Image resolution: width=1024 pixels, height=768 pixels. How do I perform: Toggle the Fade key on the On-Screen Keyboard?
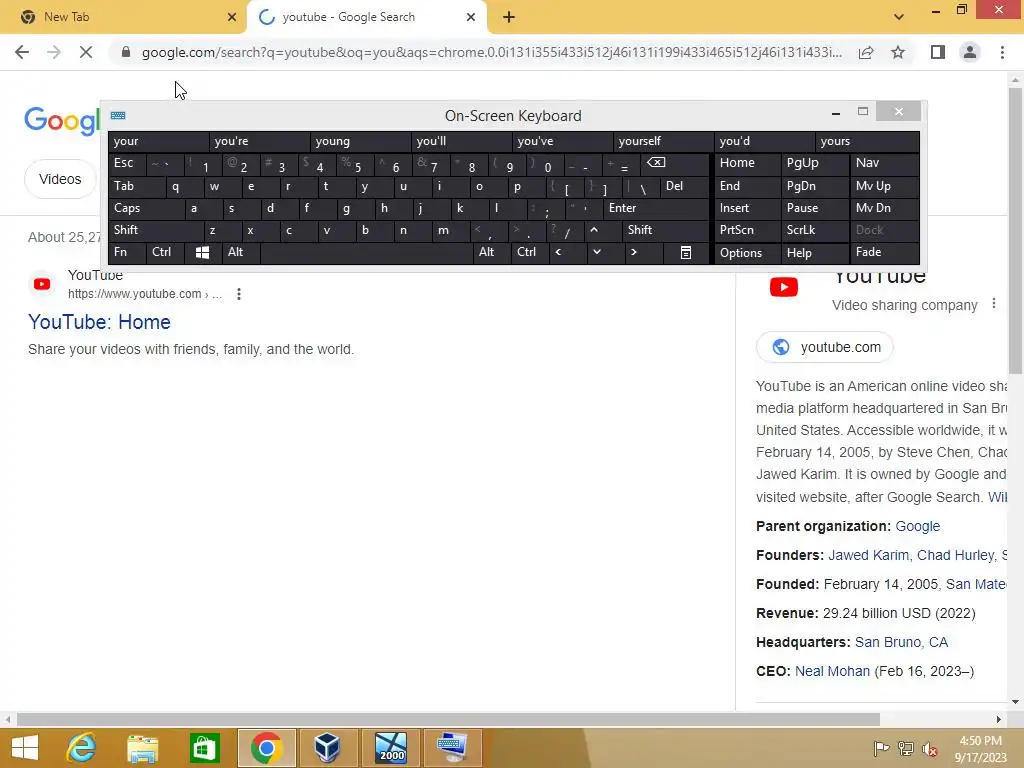point(884,252)
